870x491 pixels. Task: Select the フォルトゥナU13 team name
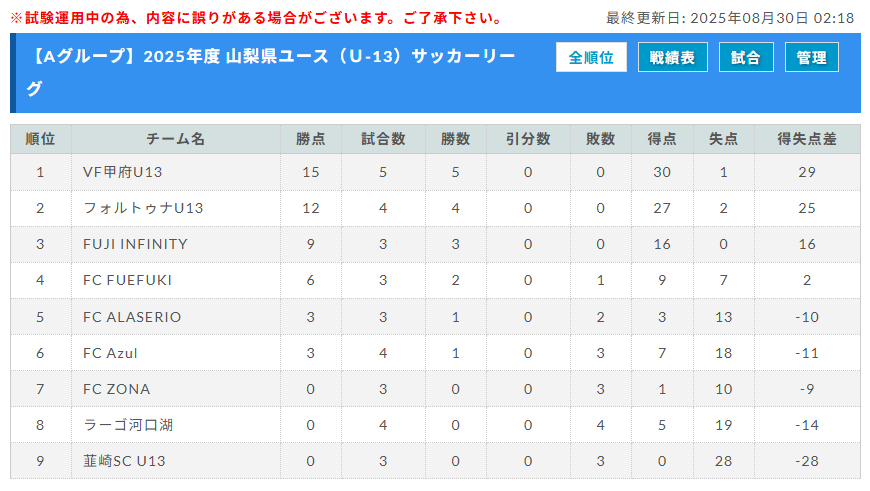pyautogui.click(x=143, y=208)
